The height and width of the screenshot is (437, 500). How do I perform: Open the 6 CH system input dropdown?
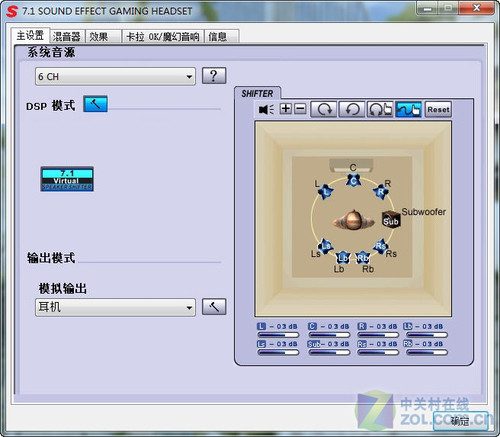(x=115, y=77)
